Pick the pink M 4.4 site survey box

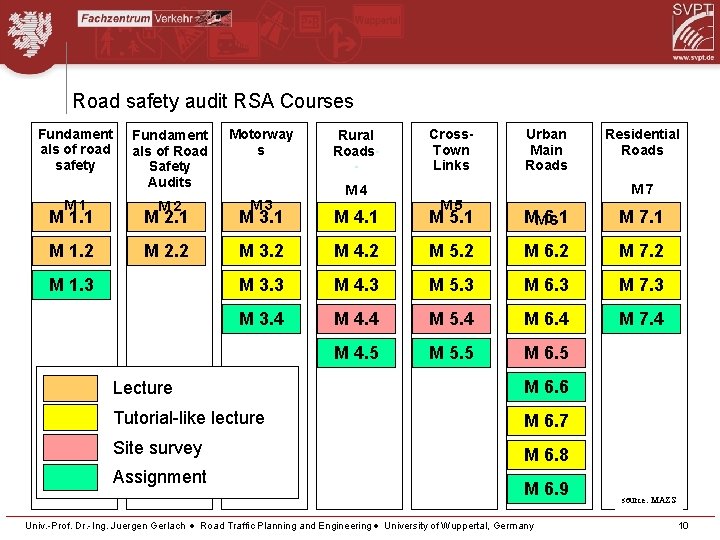pyautogui.click(x=356, y=319)
